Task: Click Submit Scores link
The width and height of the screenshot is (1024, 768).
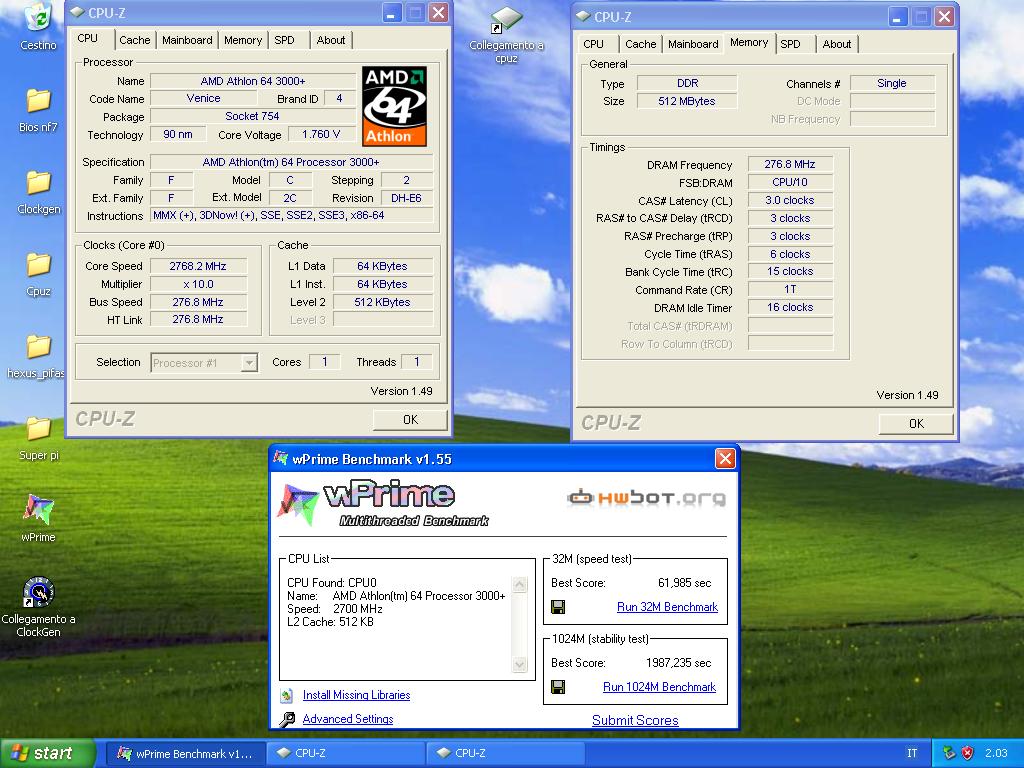Action: point(635,720)
